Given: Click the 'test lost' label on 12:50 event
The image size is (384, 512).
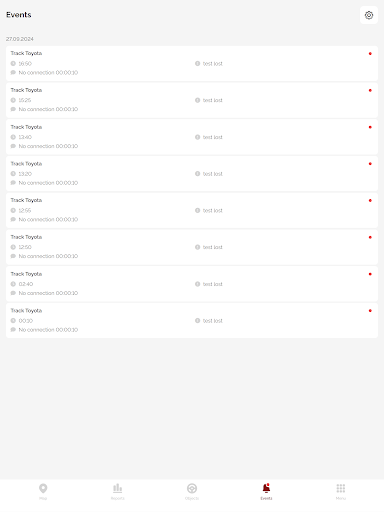Looking at the screenshot, I should (213, 247).
